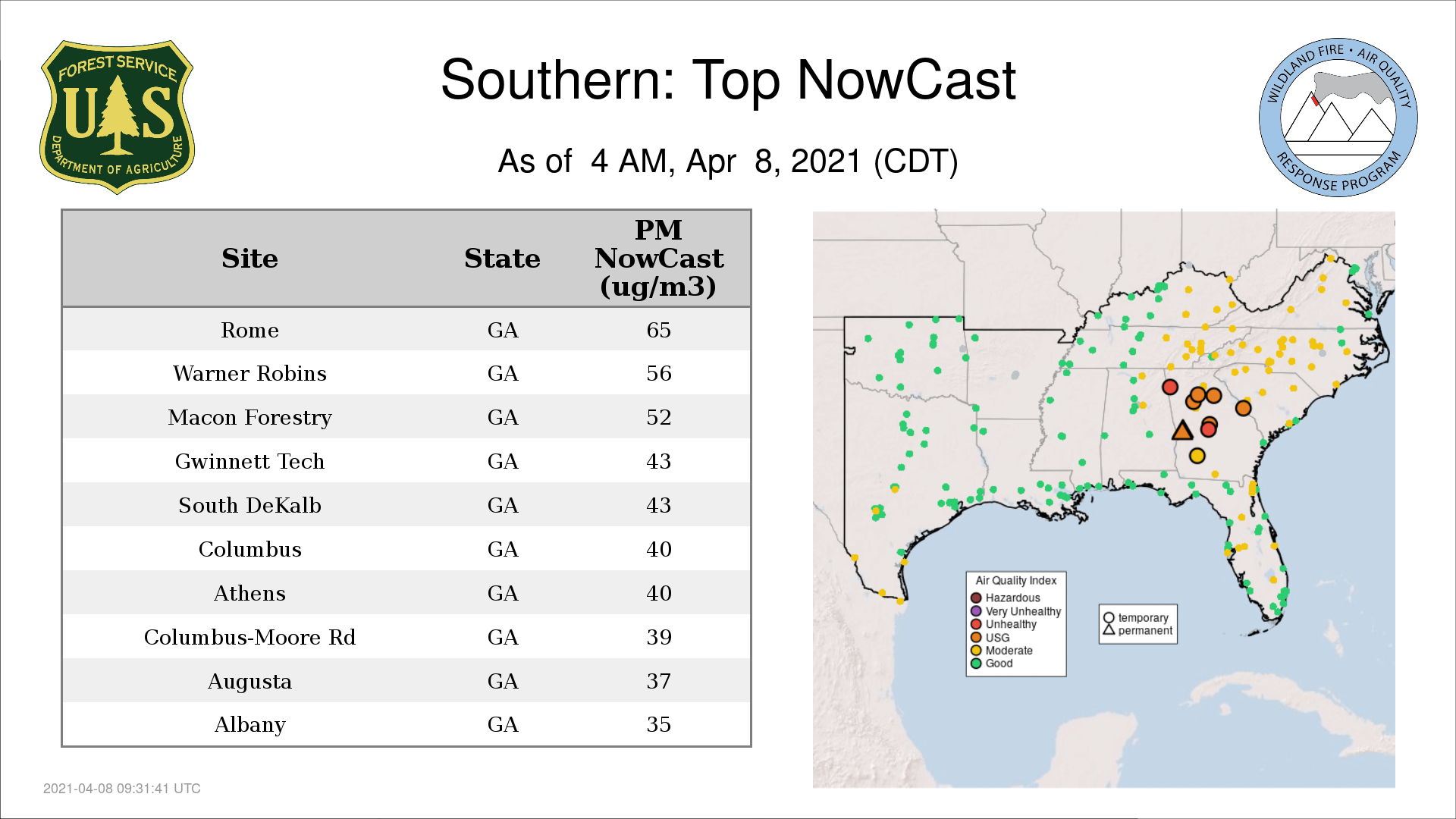Click the permanent triangle legend symbol

click(x=1109, y=630)
